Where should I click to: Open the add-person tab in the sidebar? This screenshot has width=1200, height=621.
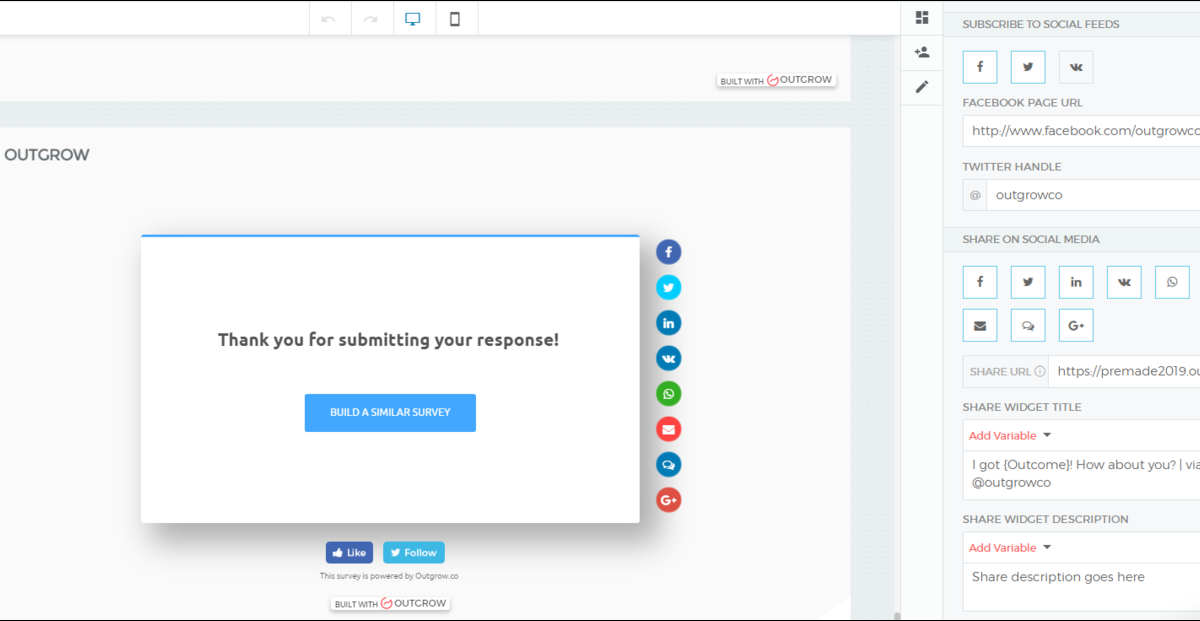point(922,52)
